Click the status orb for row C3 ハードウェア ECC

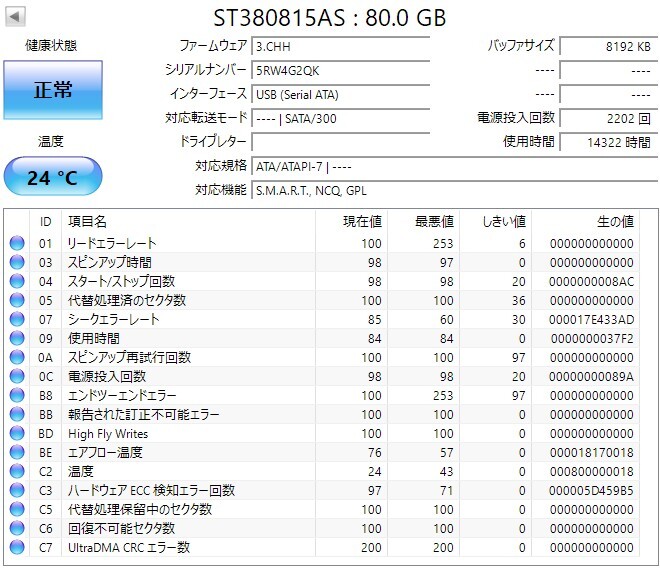tap(17, 491)
